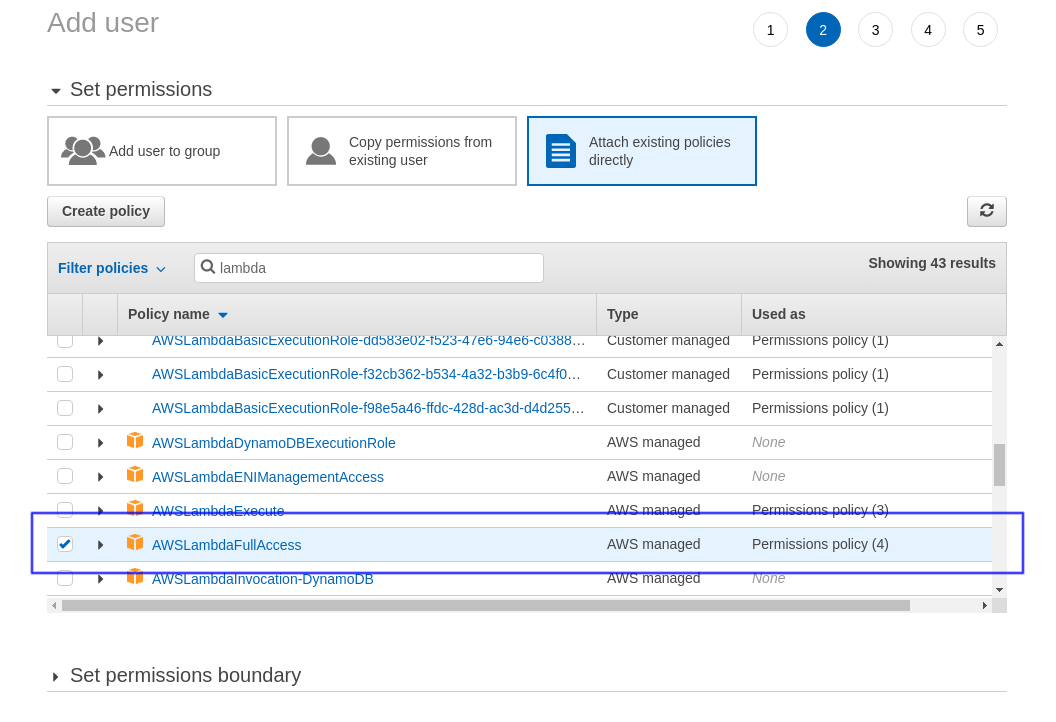The image size is (1056, 722).
Task: Expand AWSLambdaFullAccess policy details arrow
Action: (100, 544)
